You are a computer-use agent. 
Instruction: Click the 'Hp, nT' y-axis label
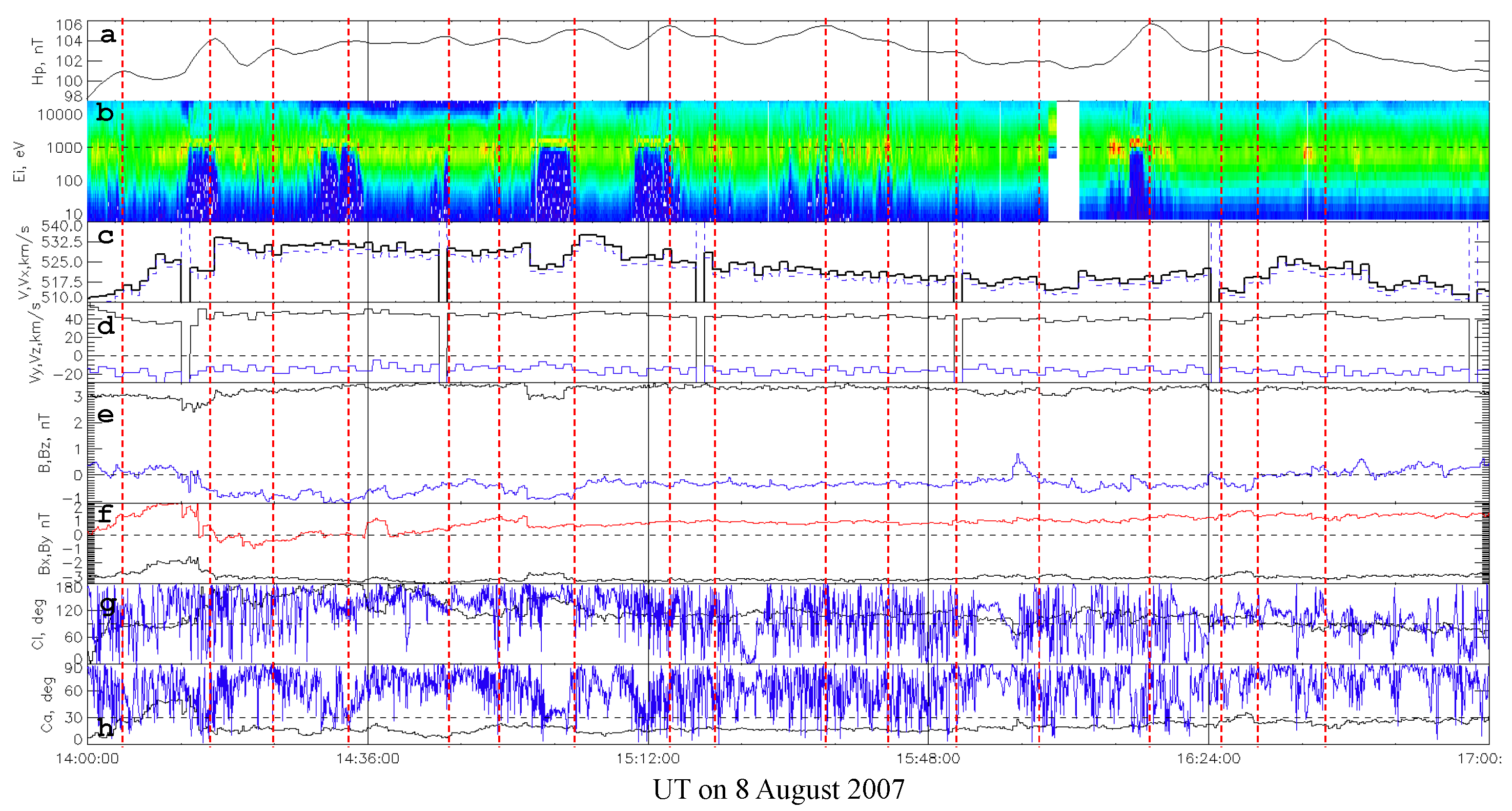pyautogui.click(x=38, y=62)
